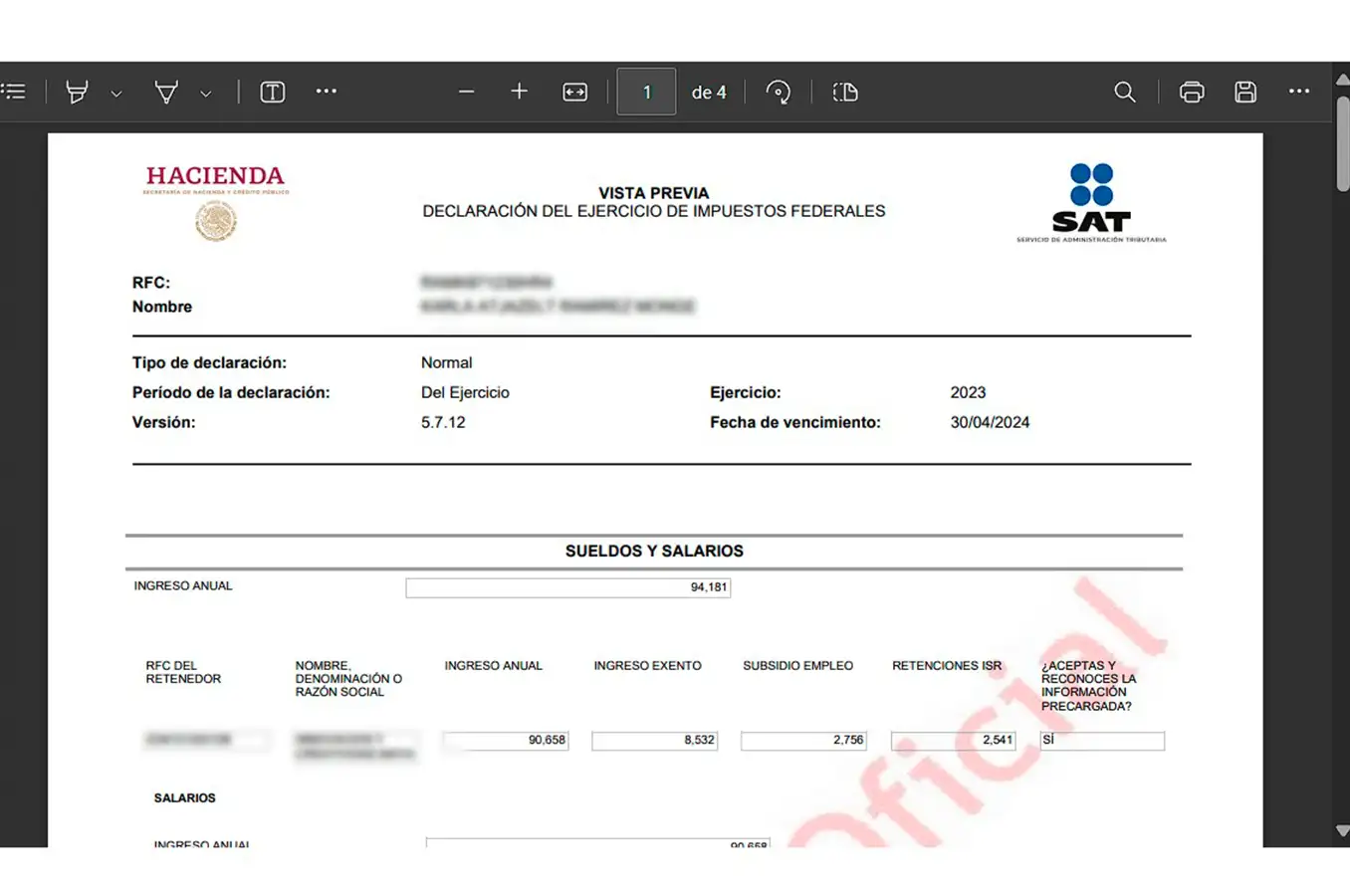The image size is (1350, 896).
Task: Select the INGRESO ANUAL amount field showing 94,181
Action: [567, 587]
